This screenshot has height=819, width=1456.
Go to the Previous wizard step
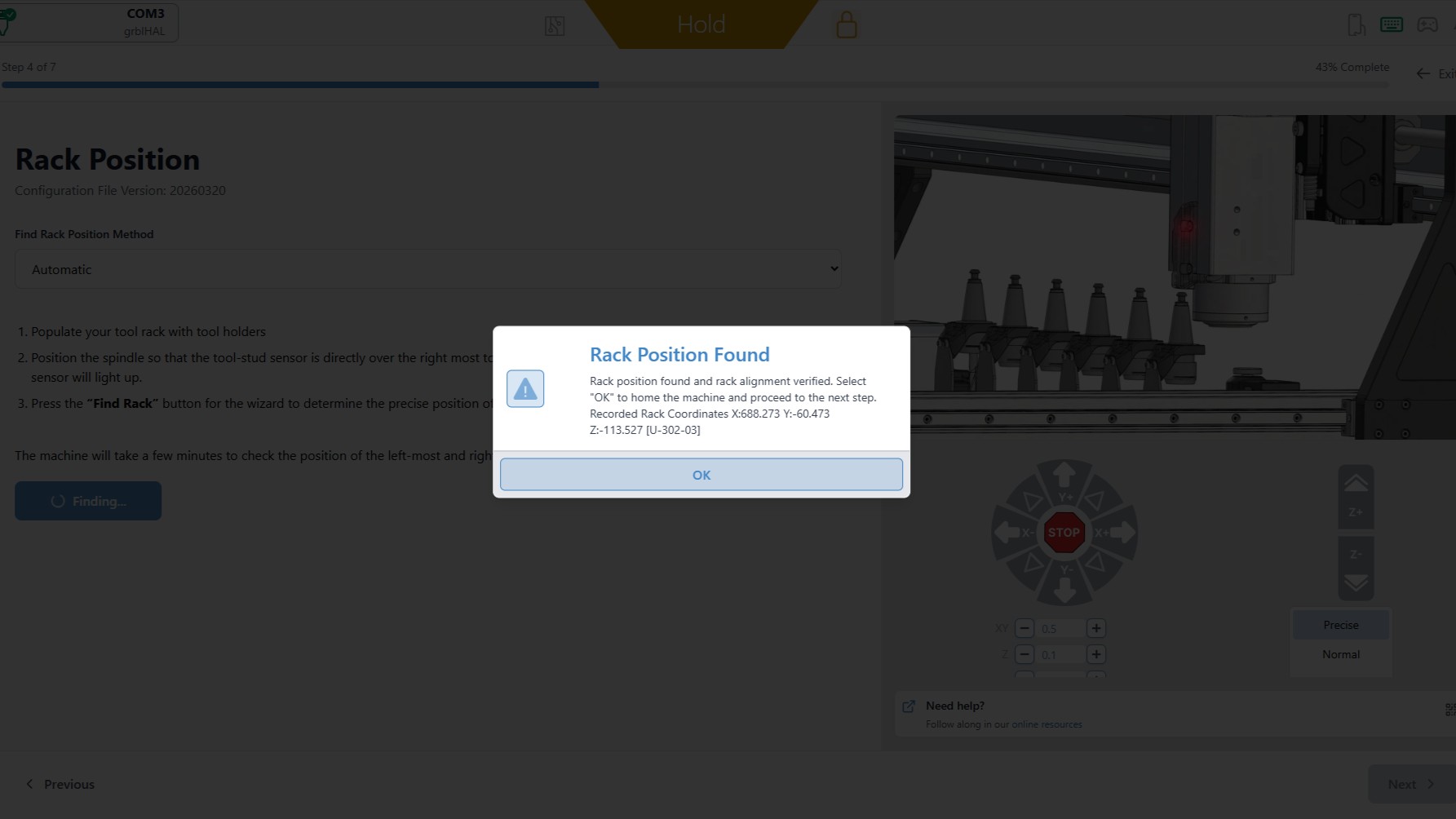tap(60, 784)
